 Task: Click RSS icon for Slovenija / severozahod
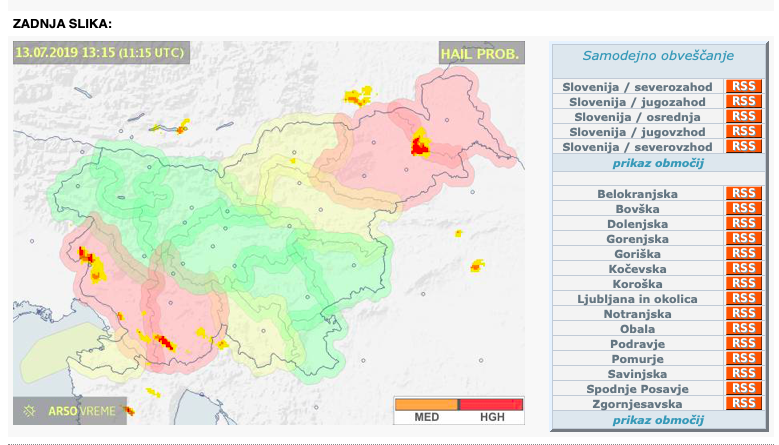(x=743, y=86)
